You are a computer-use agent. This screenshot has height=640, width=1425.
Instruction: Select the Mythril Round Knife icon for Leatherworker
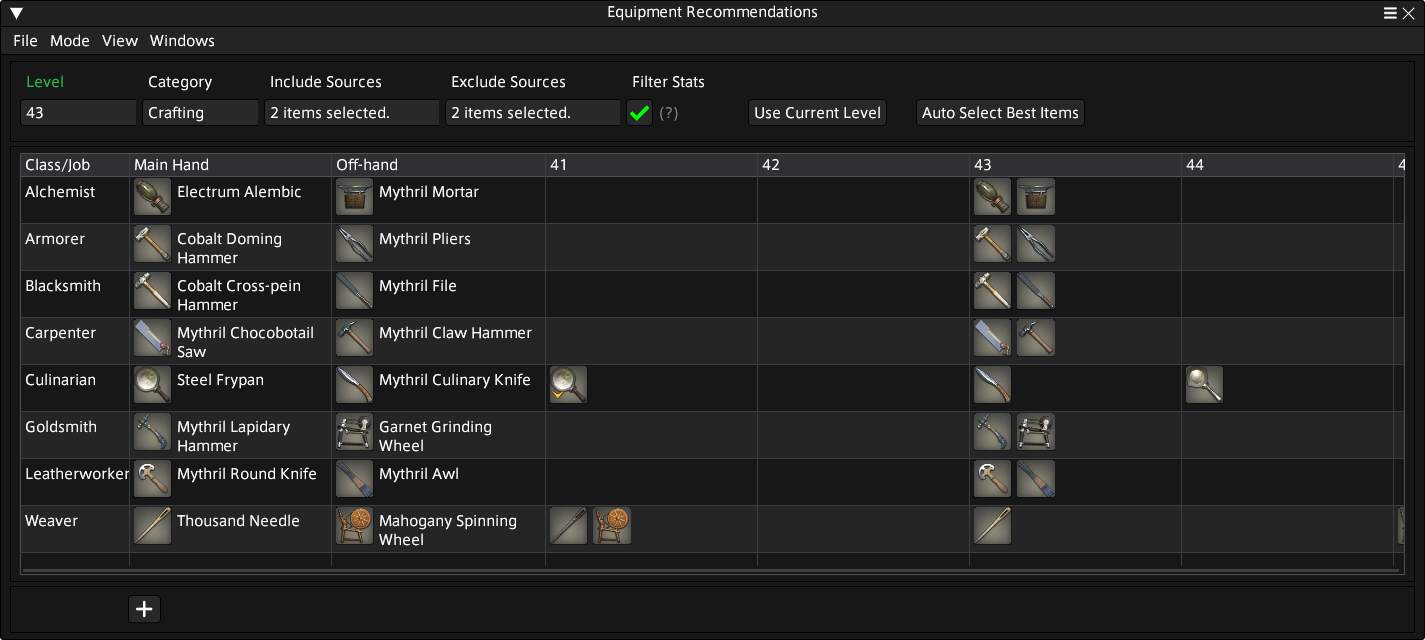point(151,478)
